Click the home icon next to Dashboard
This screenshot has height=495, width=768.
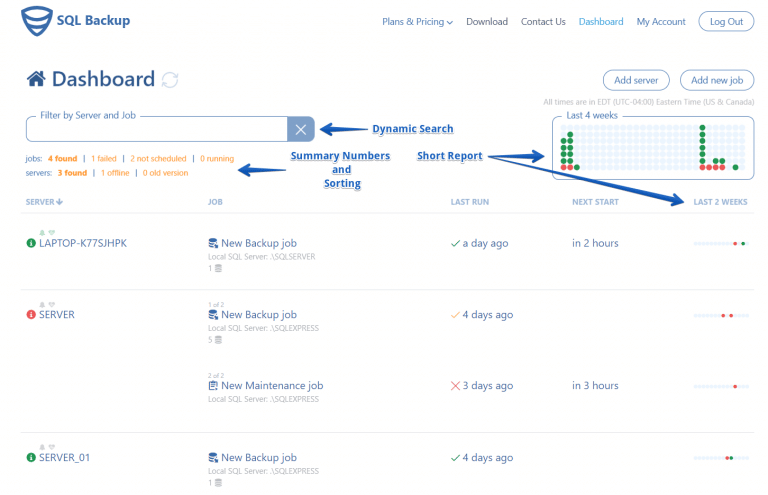click(x=36, y=79)
